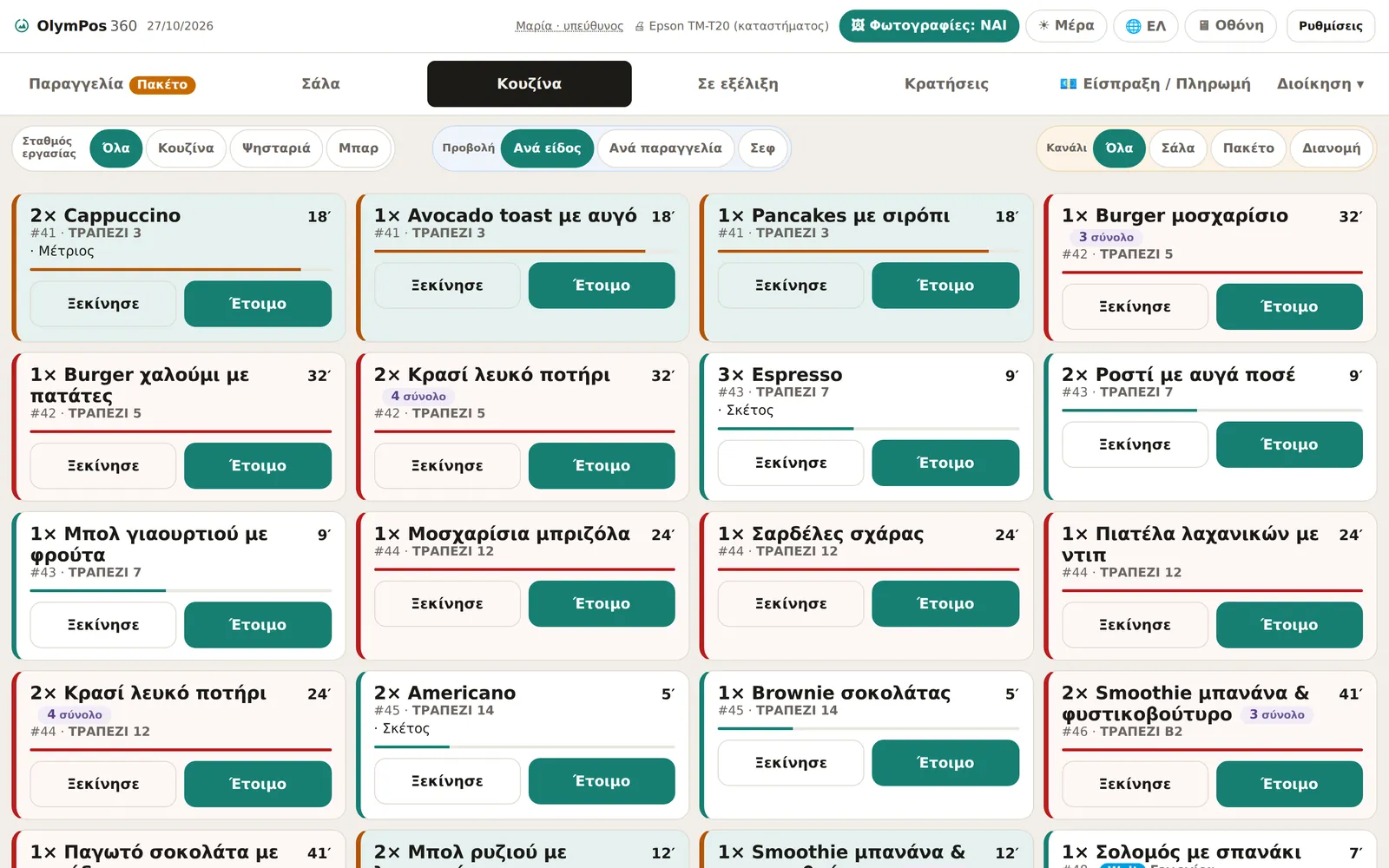Switch to the Σάλα tab

coord(320,84)
